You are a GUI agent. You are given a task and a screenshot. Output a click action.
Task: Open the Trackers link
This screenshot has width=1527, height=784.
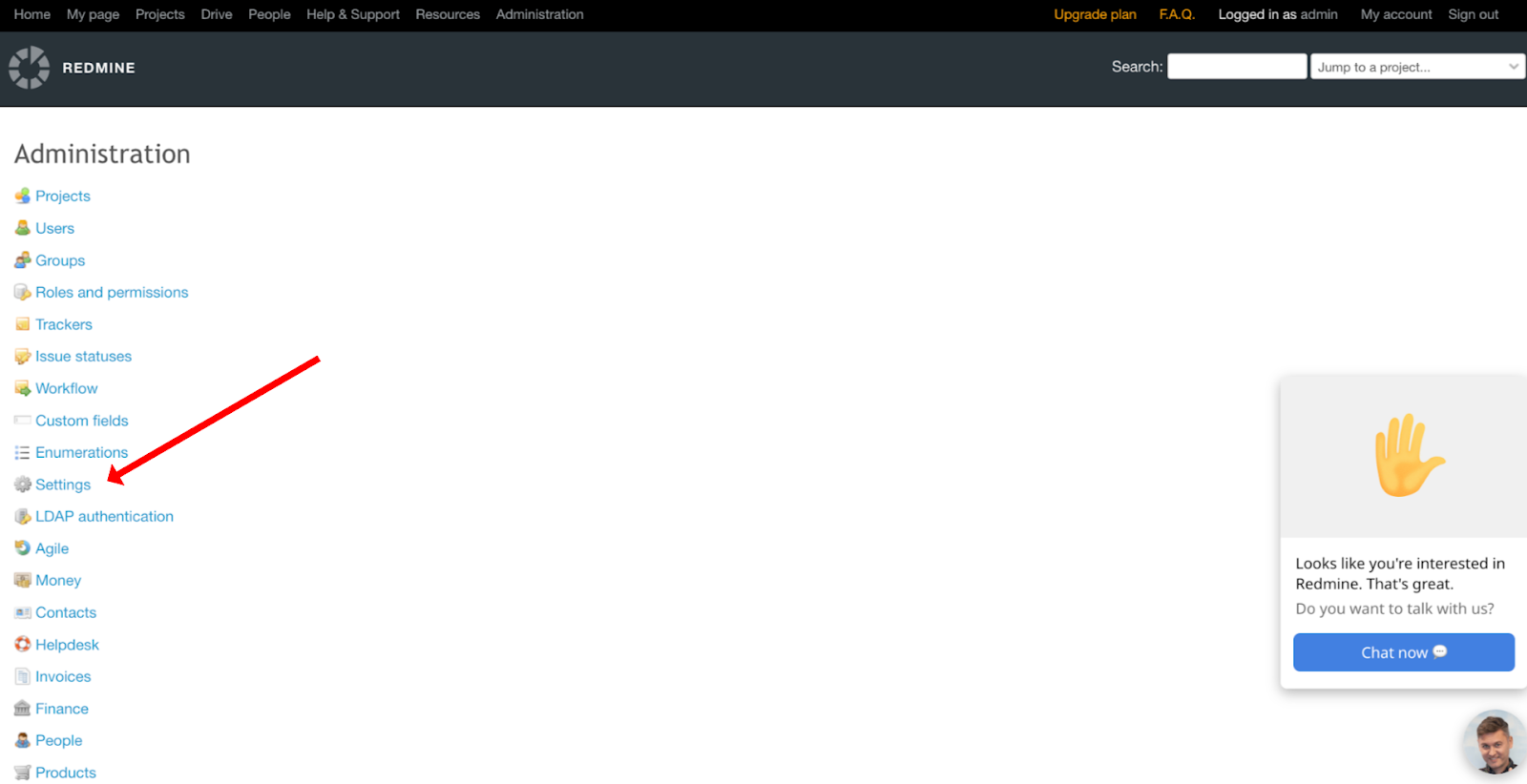[64, 324]
